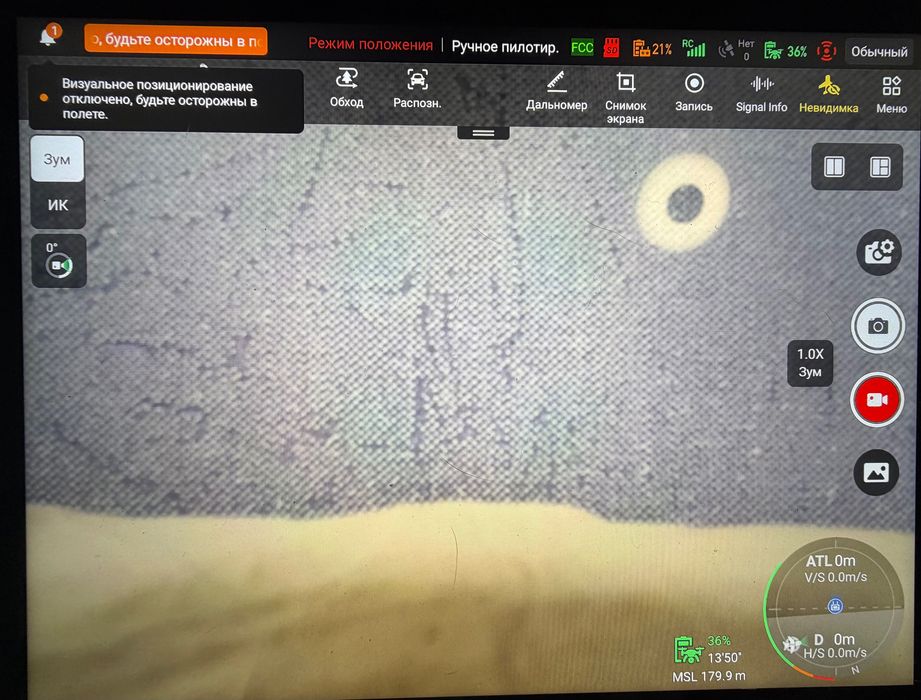Expand the top toolbar drawer handle
Viewport: 921px width, 700px height.
pyautogui.click(x=483, y=133)
